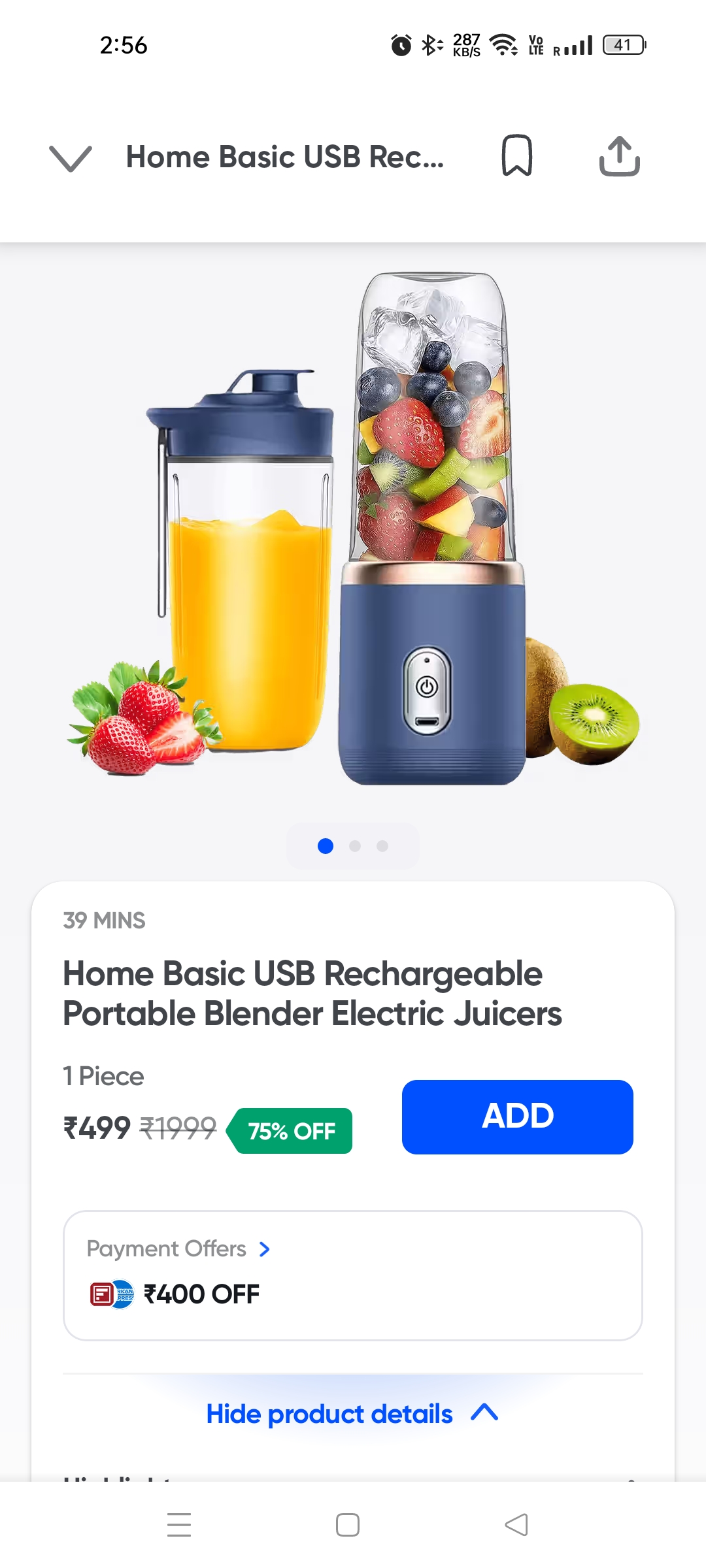Tap the truncated Home Basic USB title
The width and height of the screenshot is (706, 1568).
(285, 157)
